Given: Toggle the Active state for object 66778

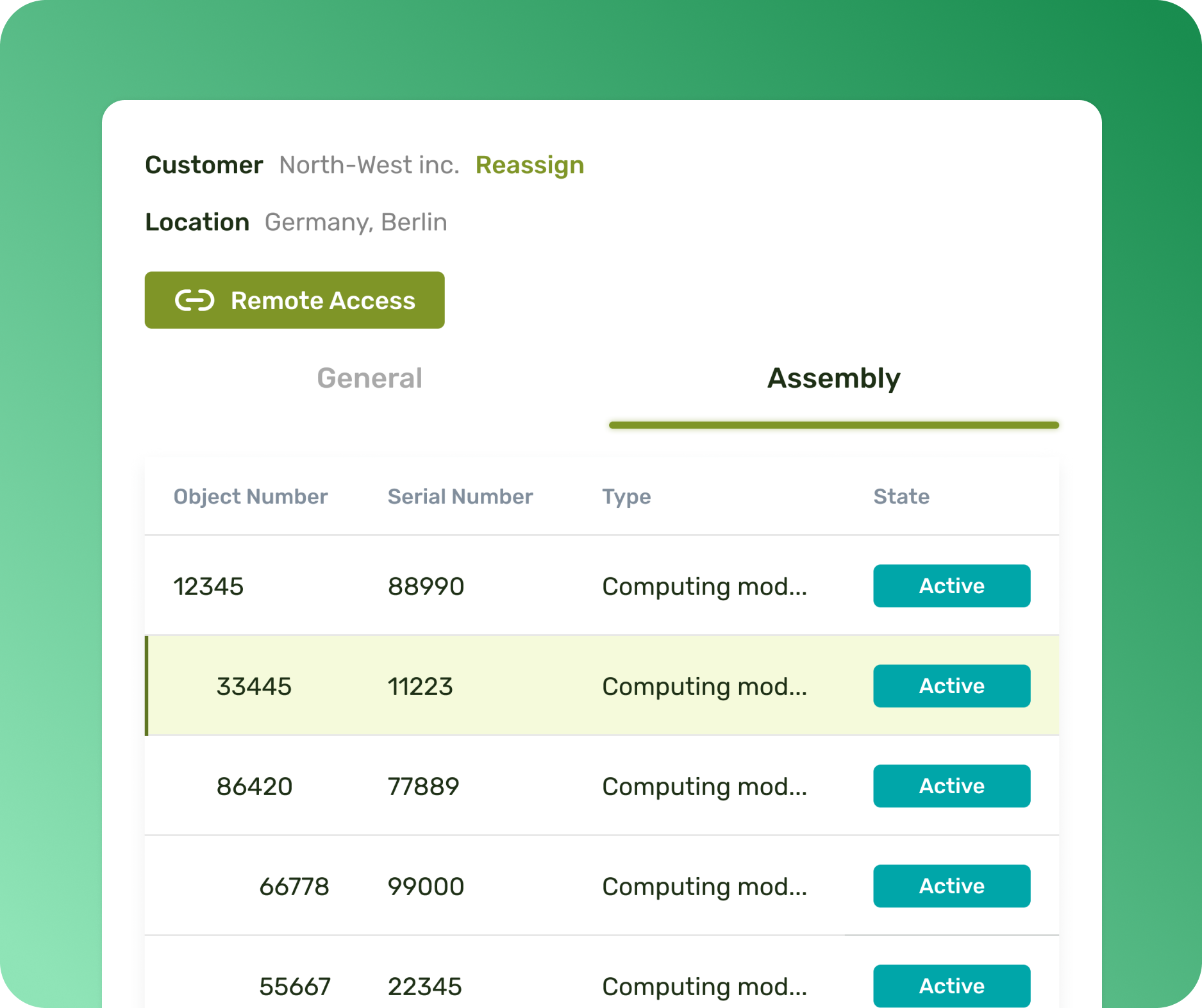Looking at the screenshot, I should [951, 886].
